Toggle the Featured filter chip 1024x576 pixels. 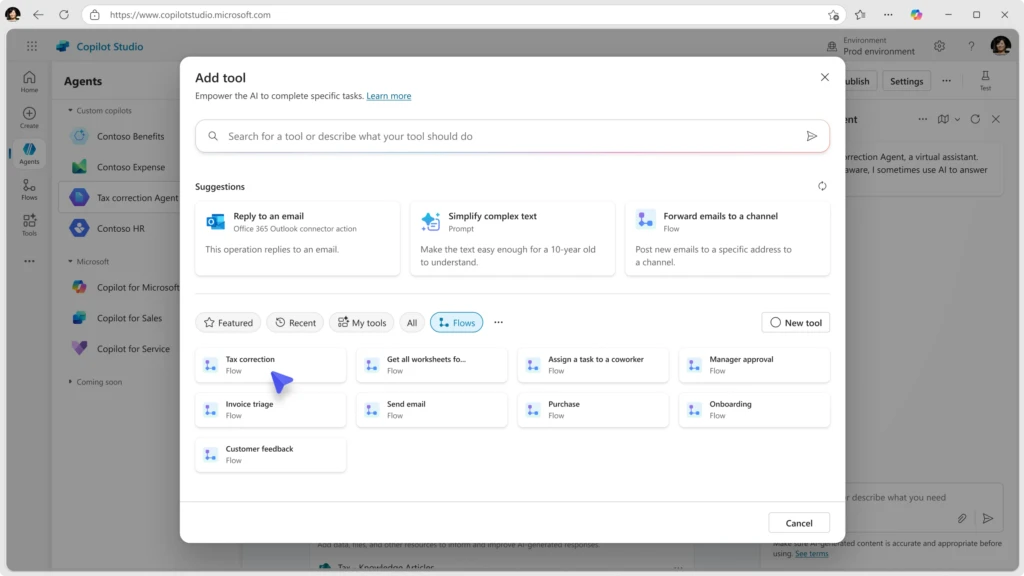(x=228, y=322)
